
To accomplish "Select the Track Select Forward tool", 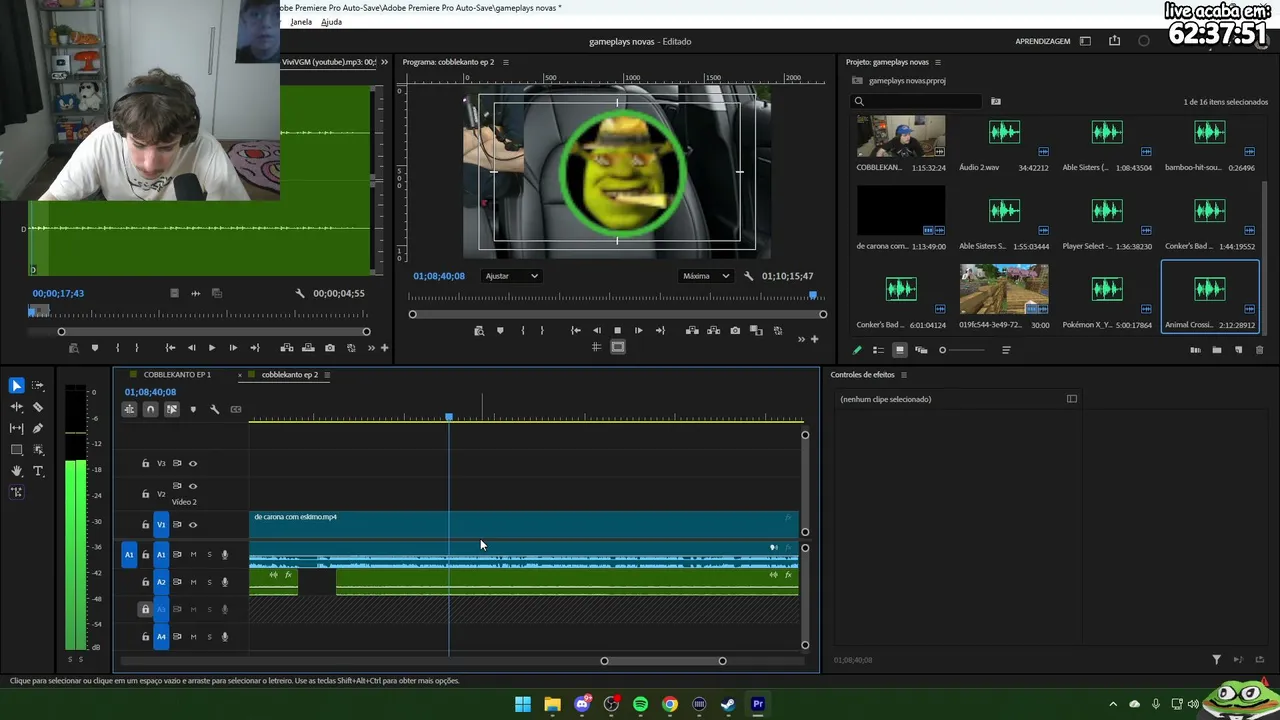I will (x=38, y=386).
